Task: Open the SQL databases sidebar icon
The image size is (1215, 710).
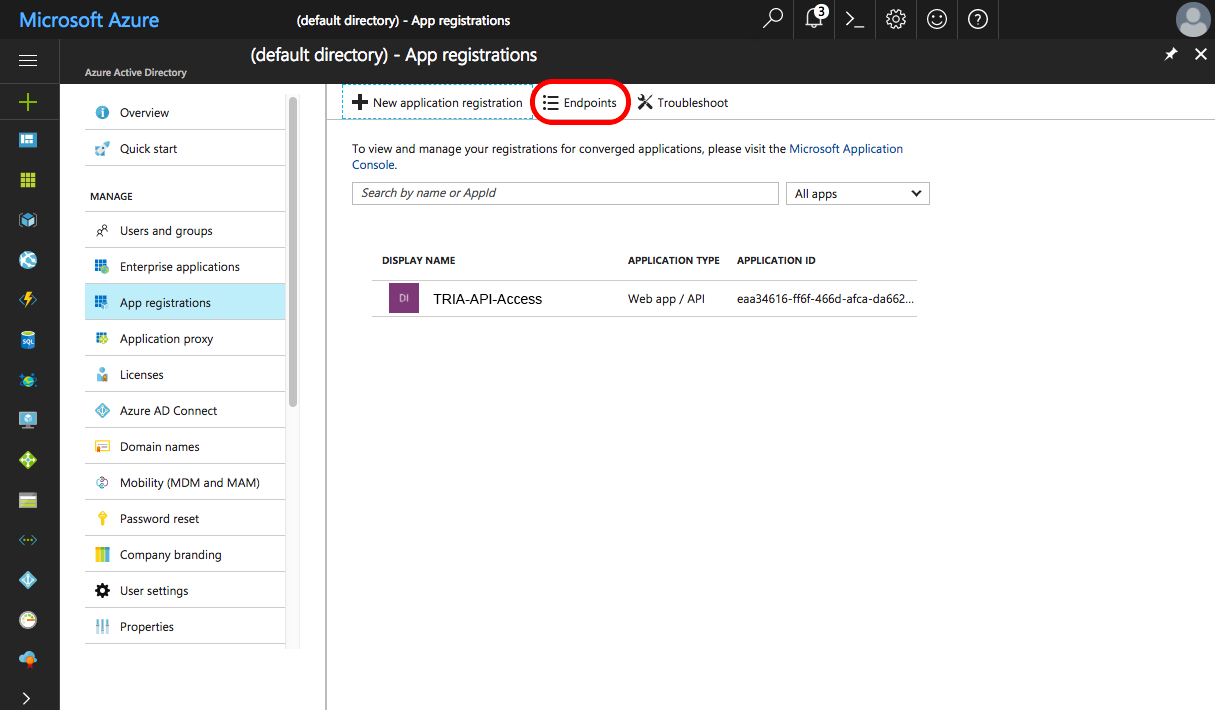Action: pyautogui.click(x=28, y=340)
